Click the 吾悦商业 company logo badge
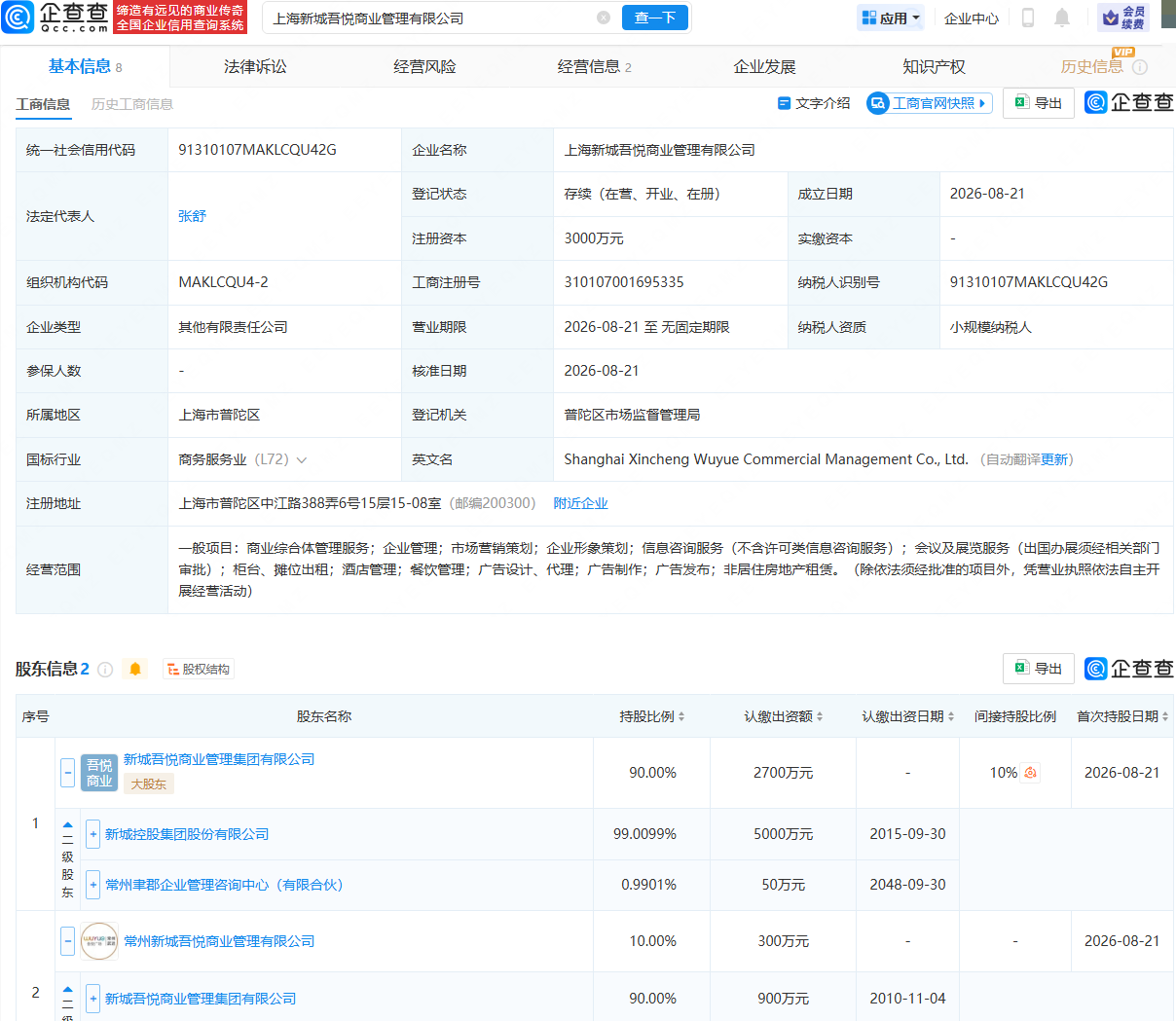 pos(99,773)
